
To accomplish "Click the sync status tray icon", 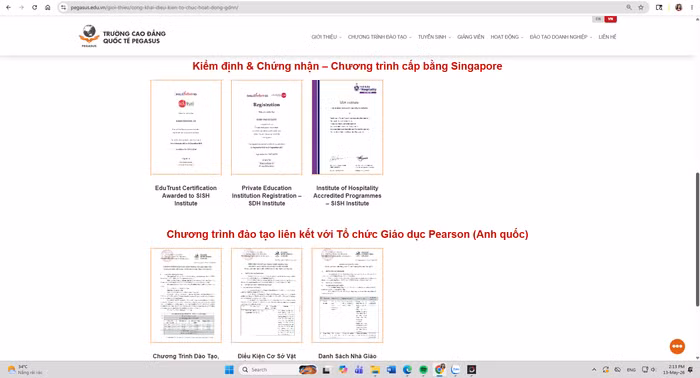I will point(606,370).
